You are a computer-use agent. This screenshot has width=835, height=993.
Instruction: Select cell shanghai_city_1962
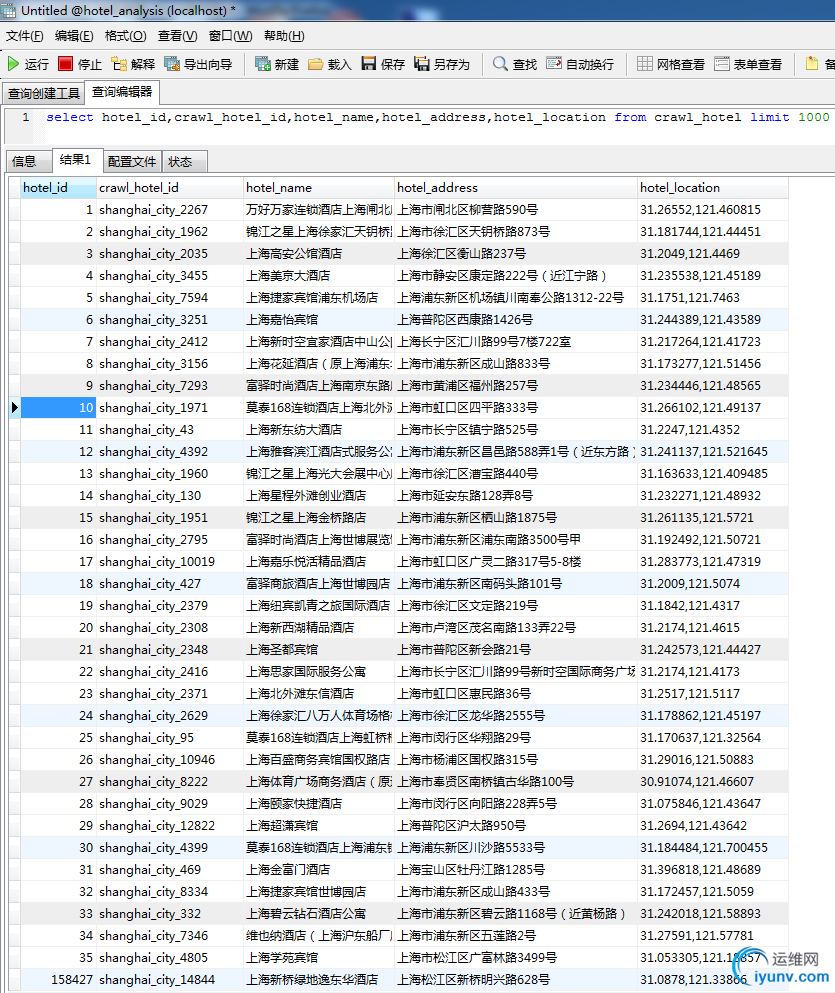pyautogui.click(x=170, y=232)
